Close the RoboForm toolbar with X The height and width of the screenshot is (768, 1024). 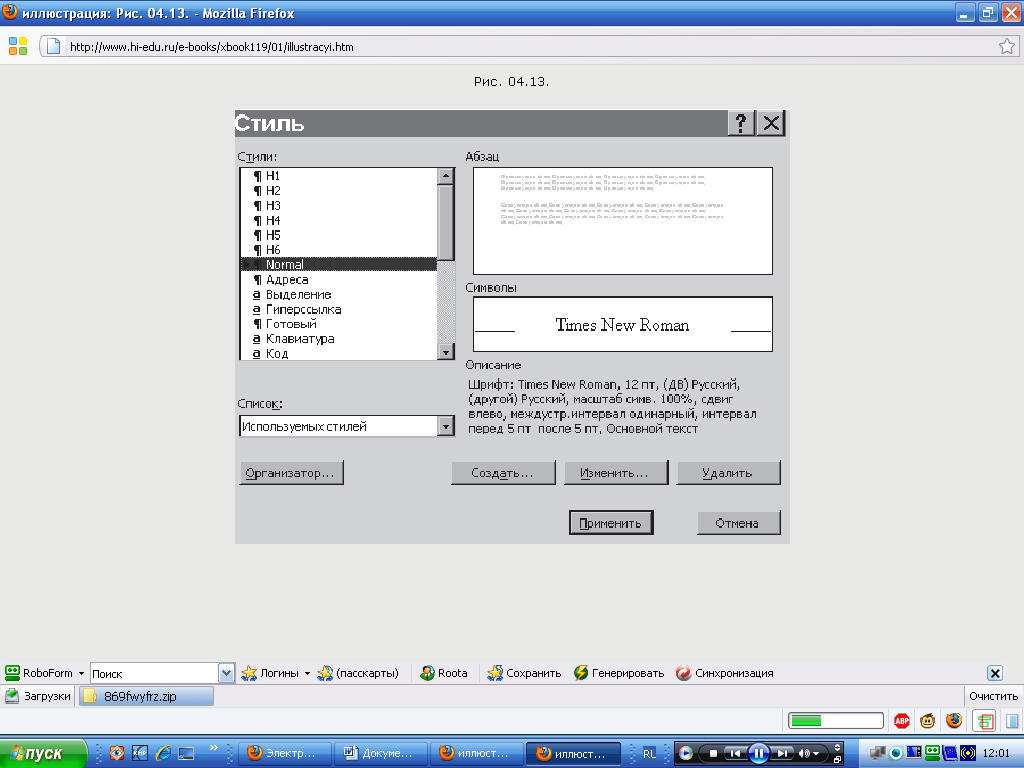coord(995,673)
